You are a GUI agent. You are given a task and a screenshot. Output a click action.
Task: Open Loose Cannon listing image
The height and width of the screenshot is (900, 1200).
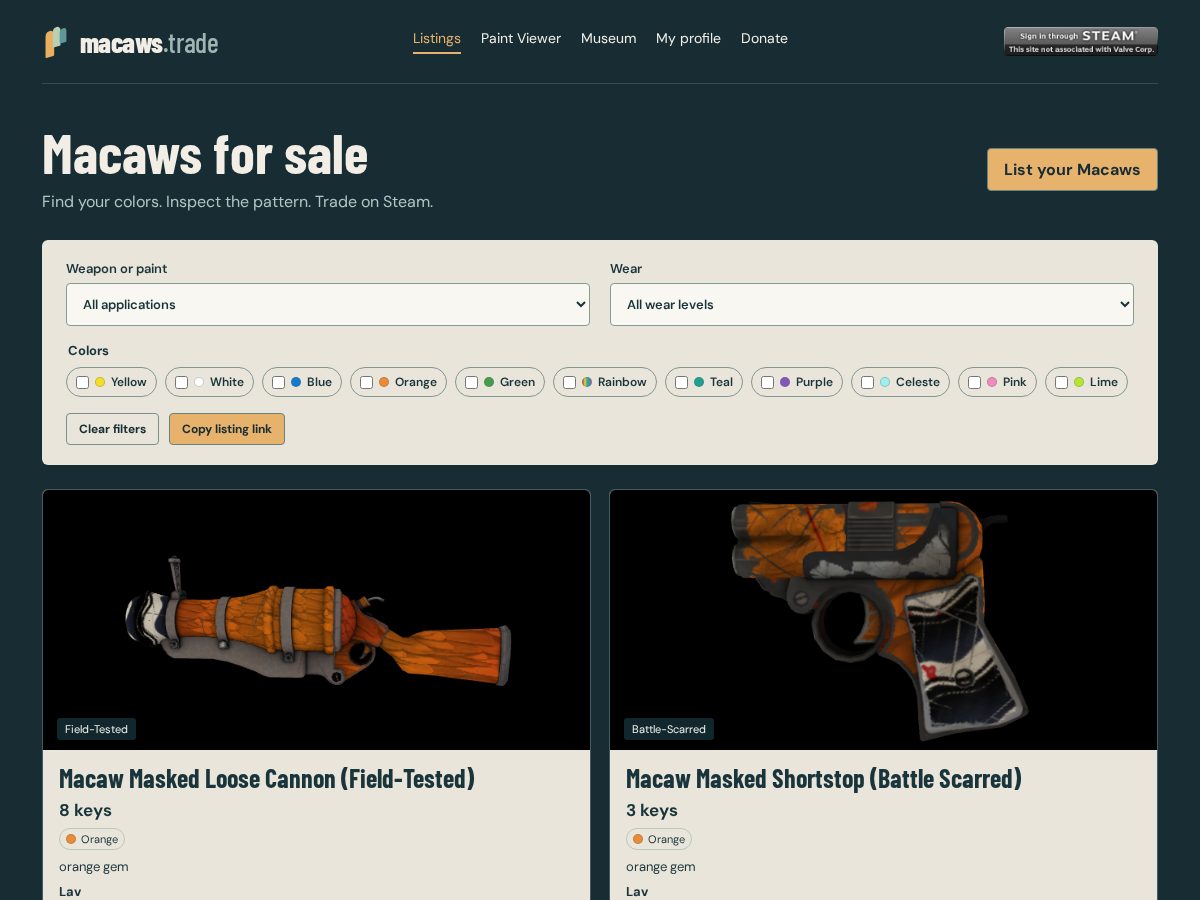tap(316, 620)
